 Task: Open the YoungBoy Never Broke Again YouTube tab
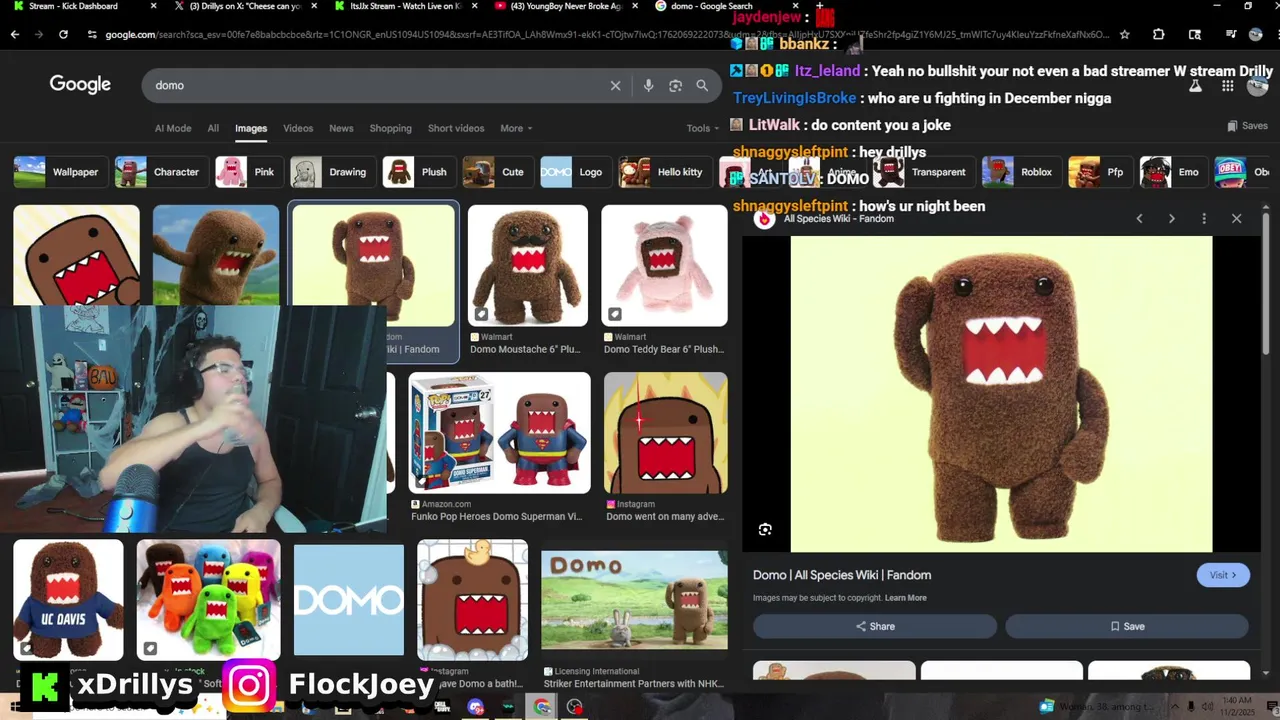565,6
